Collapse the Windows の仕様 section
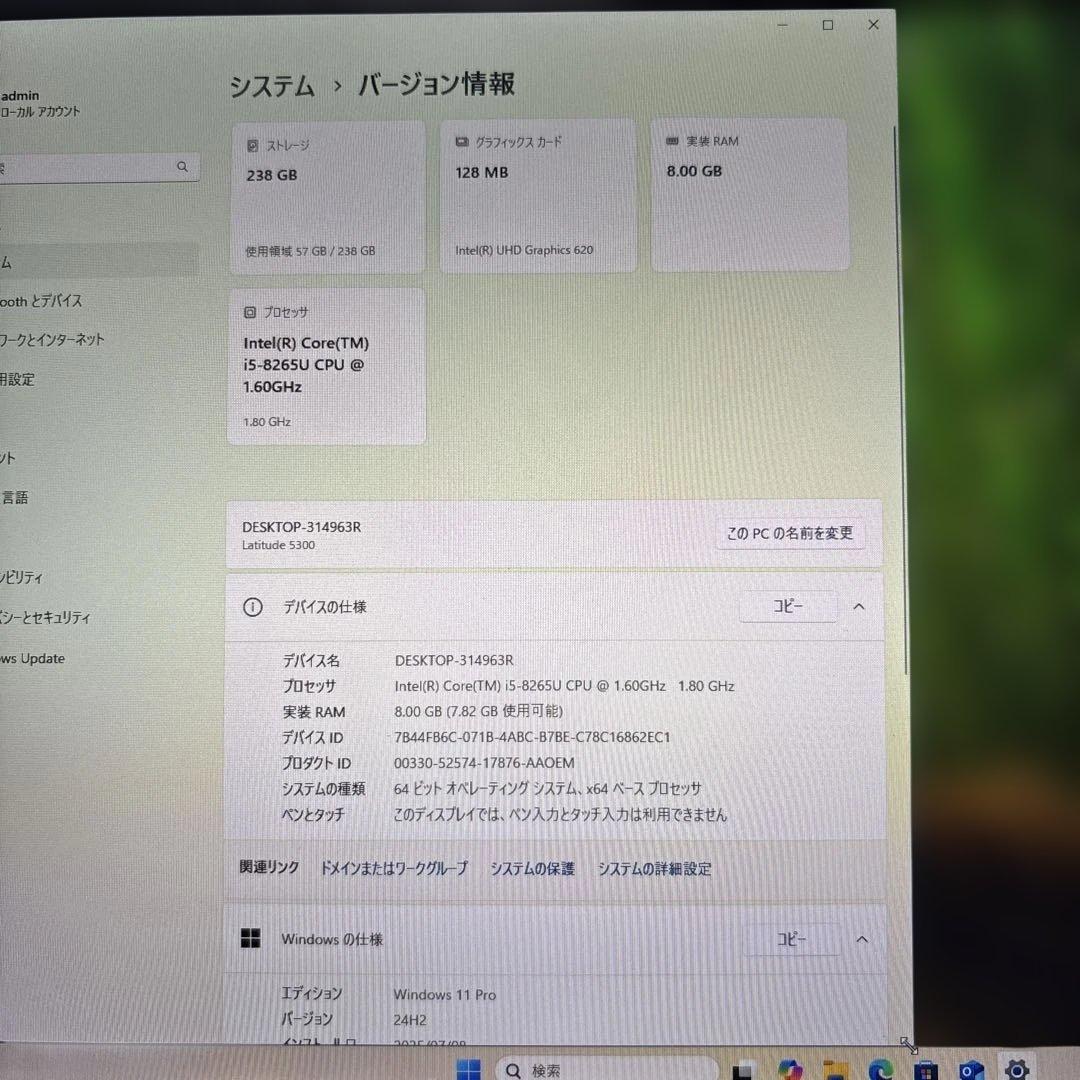 coord(861,939)
